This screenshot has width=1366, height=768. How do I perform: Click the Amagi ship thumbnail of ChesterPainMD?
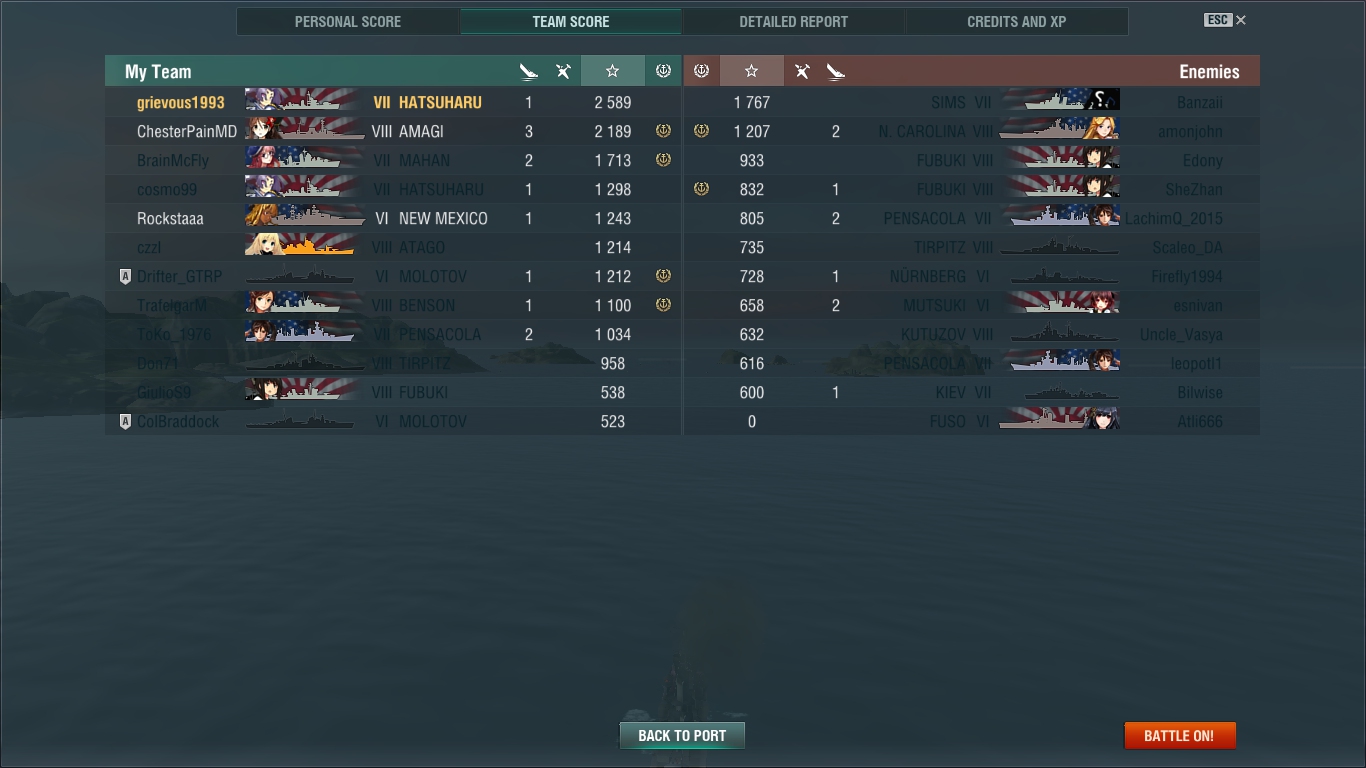point(304,131)
